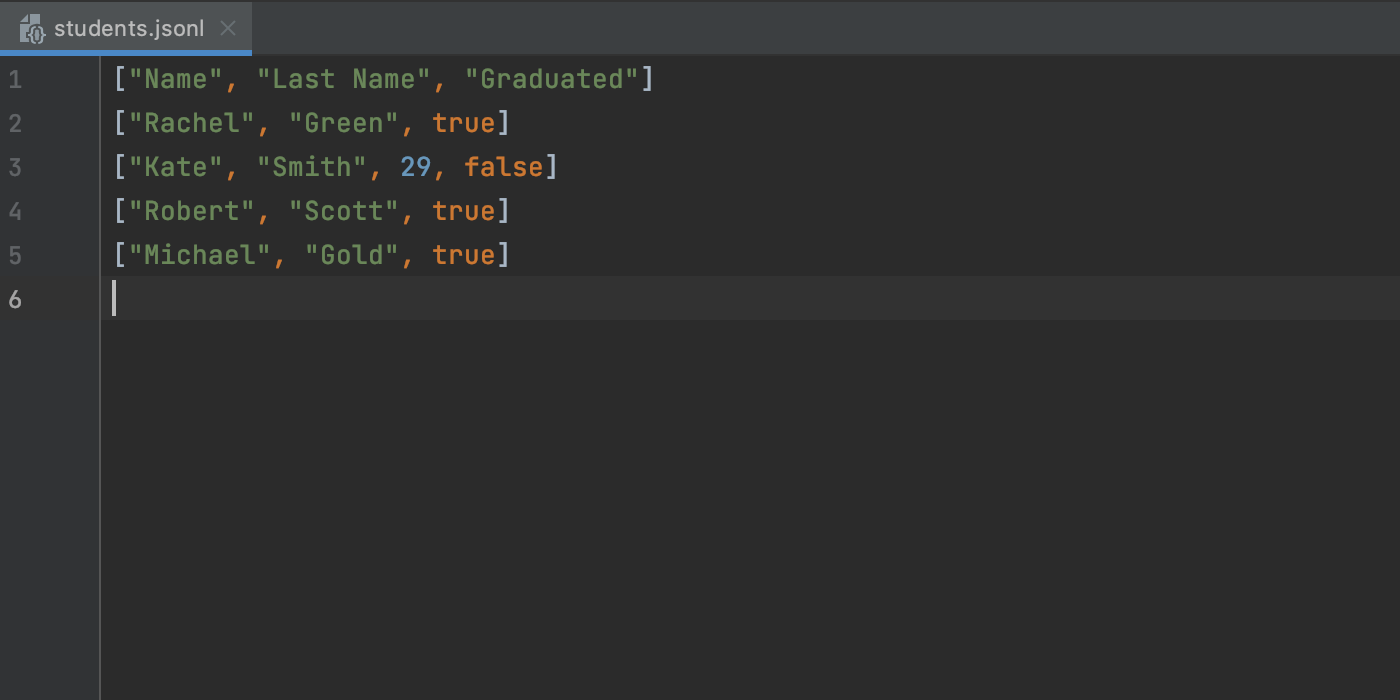Image resolution: width=1400 pixels, height=700 pixels.
Task: Click the true value after "Gold"
Action: [464, 255]
